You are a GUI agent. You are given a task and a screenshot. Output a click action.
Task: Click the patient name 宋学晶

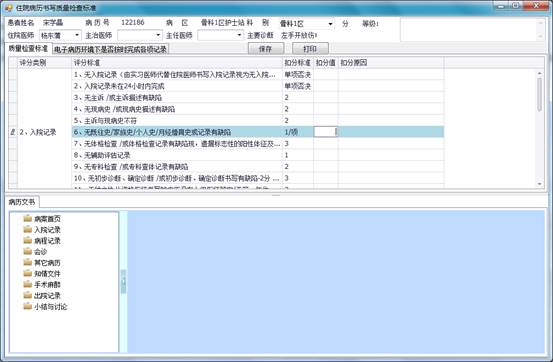(53, 23)
